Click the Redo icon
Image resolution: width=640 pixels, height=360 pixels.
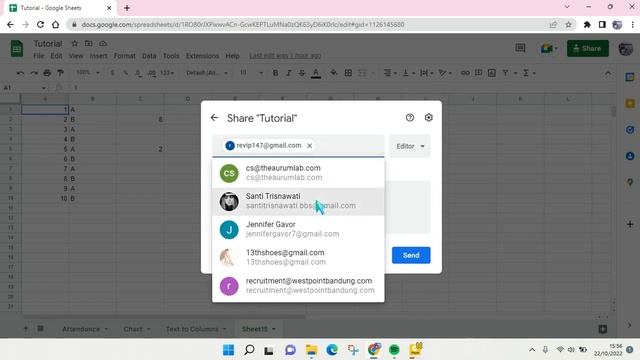(34, 73)
